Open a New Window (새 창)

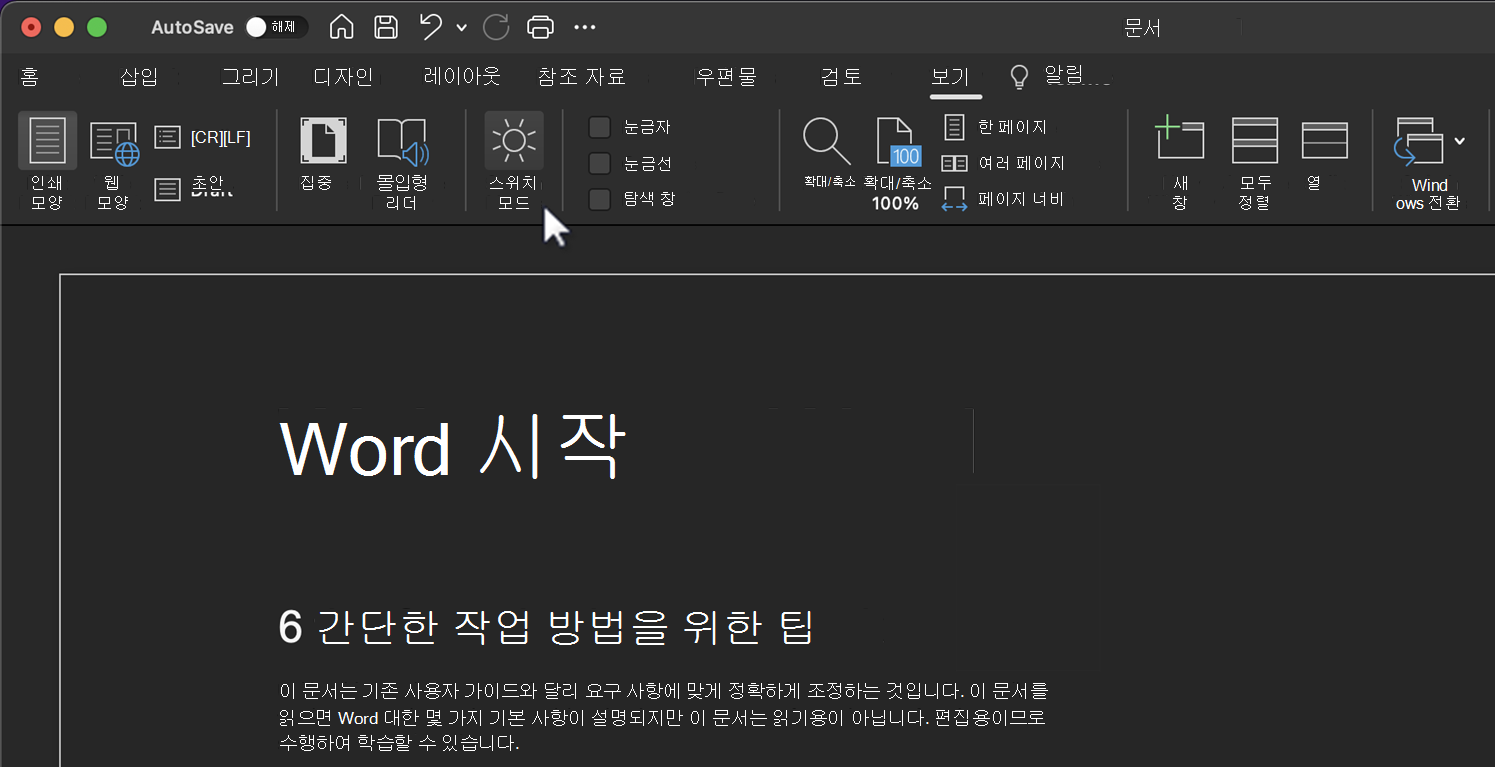(x=1179, y=162)
